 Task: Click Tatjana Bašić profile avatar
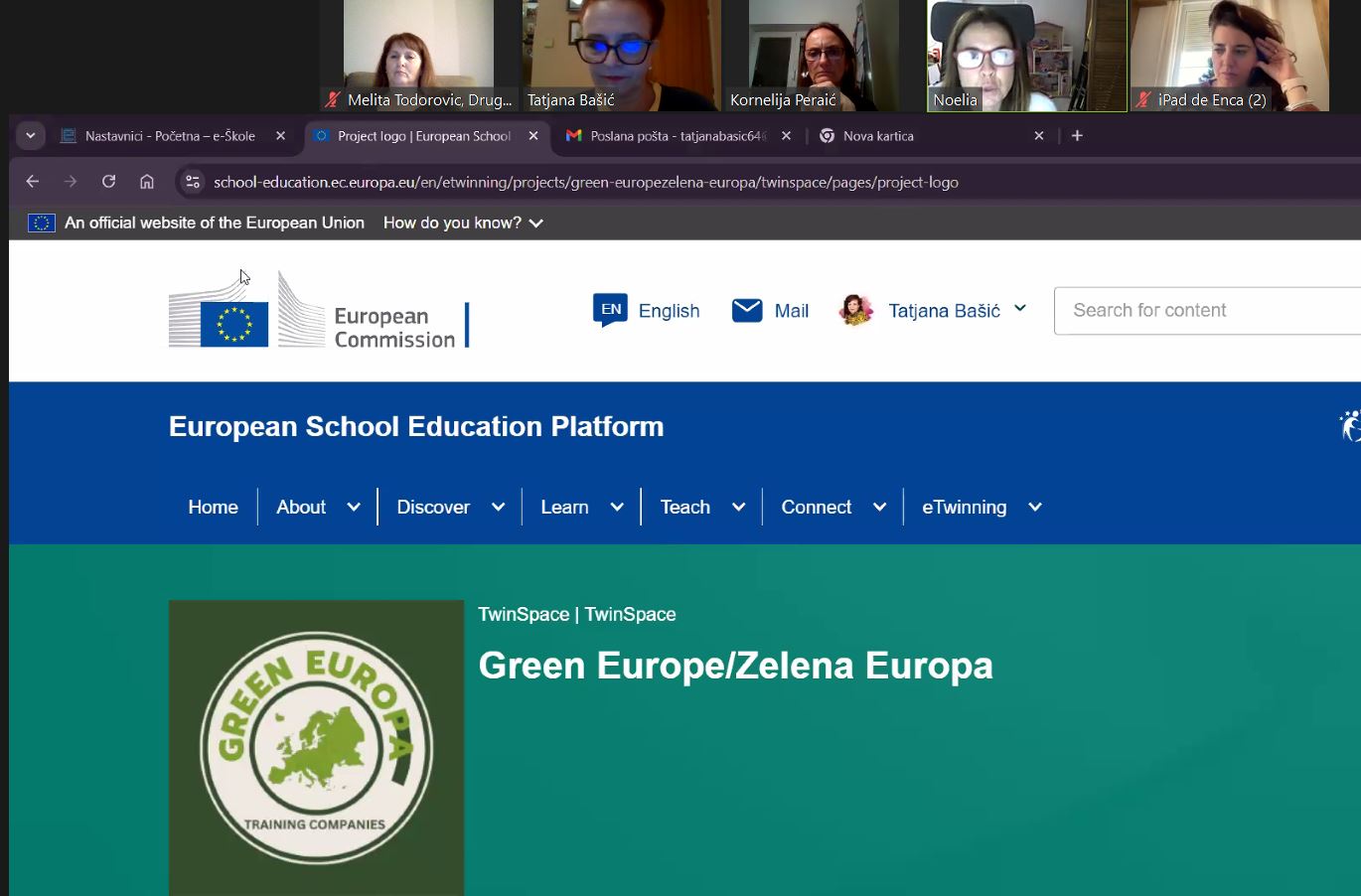click(x=855, y=310)
